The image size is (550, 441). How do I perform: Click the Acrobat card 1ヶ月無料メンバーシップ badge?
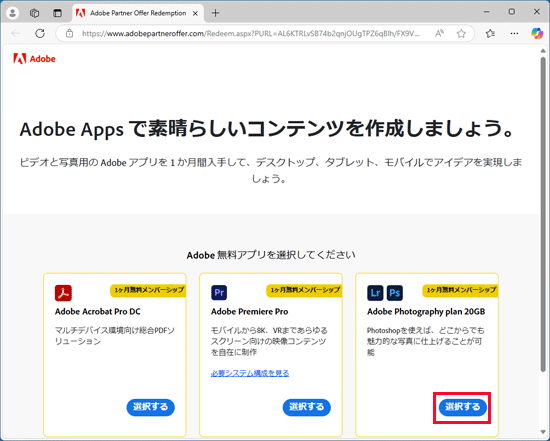click(148, 290)
